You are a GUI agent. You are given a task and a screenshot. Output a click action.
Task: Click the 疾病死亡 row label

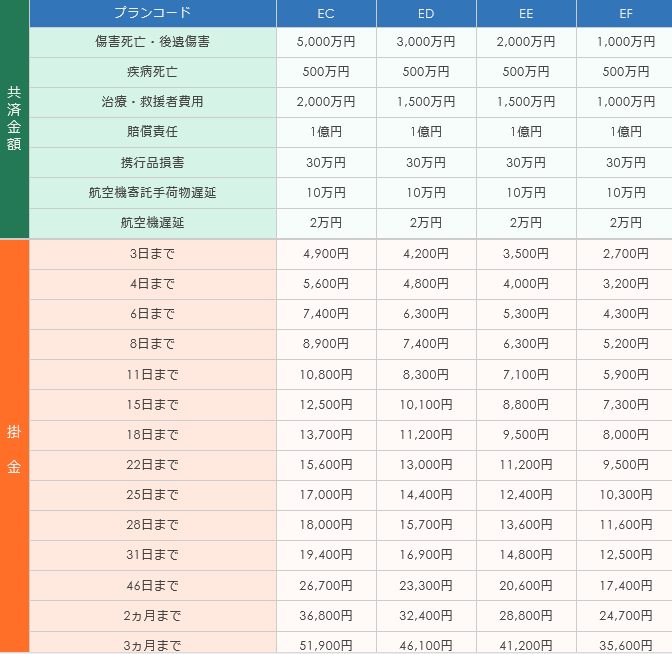[152, 72]
